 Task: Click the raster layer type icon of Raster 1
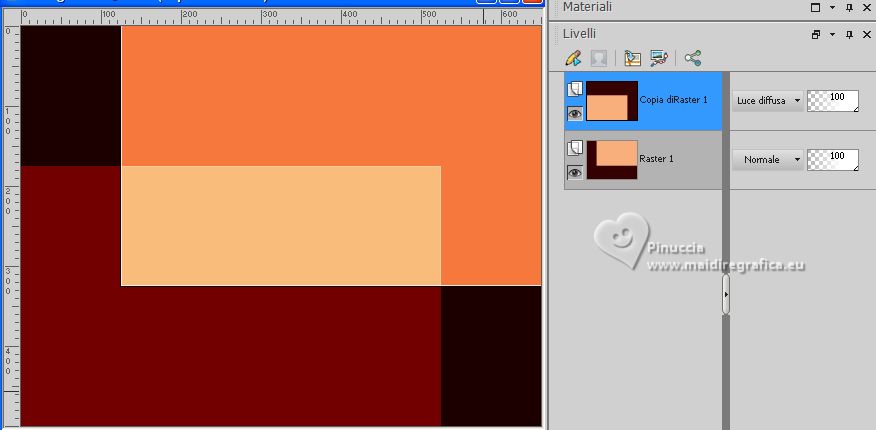tap(575, 148)
